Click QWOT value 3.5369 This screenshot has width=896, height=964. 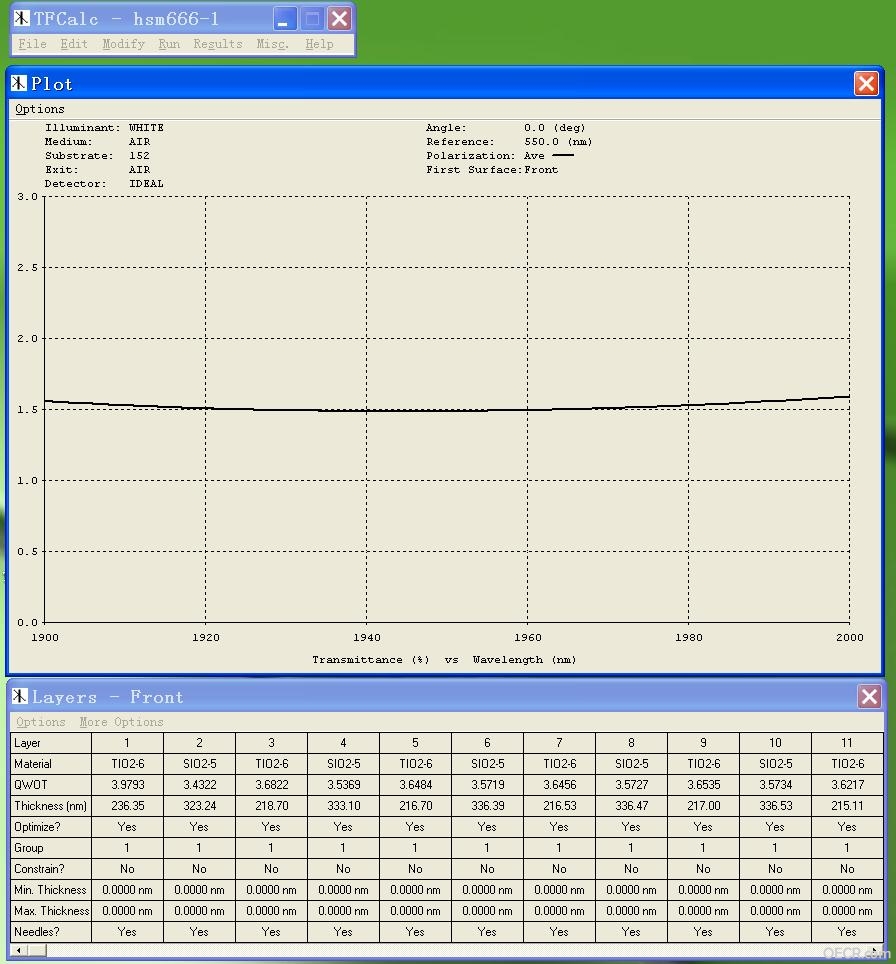343,784
